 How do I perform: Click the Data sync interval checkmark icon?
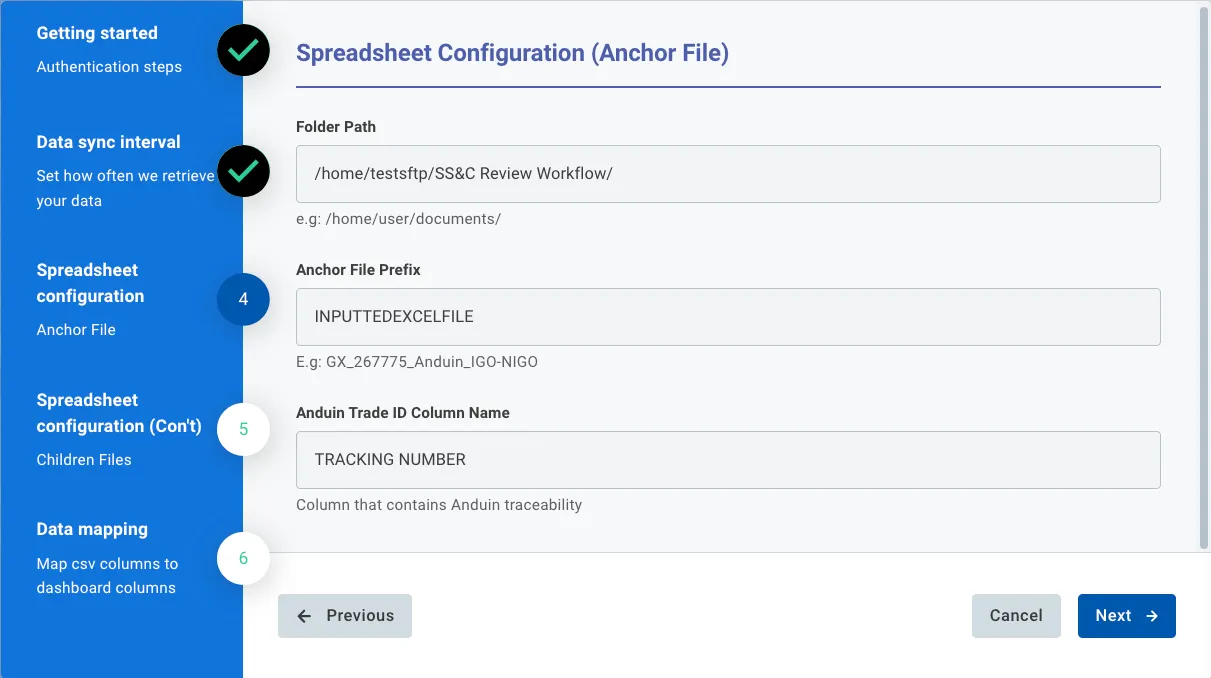click(243, 171)
